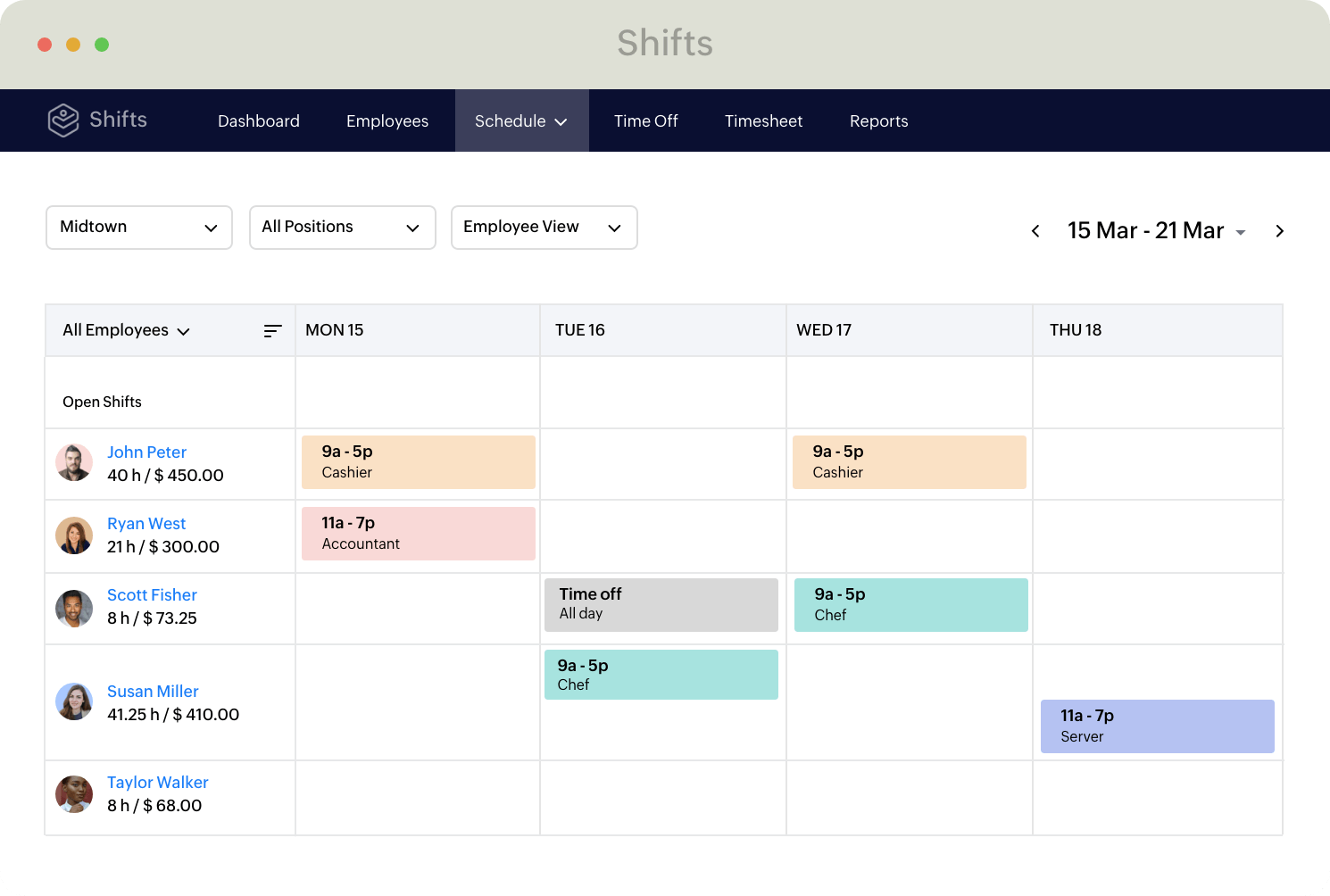The width and height of the screenshot is (1330, 896).
Task: Open the All Positions dropdown
Action: pos(342,227)
